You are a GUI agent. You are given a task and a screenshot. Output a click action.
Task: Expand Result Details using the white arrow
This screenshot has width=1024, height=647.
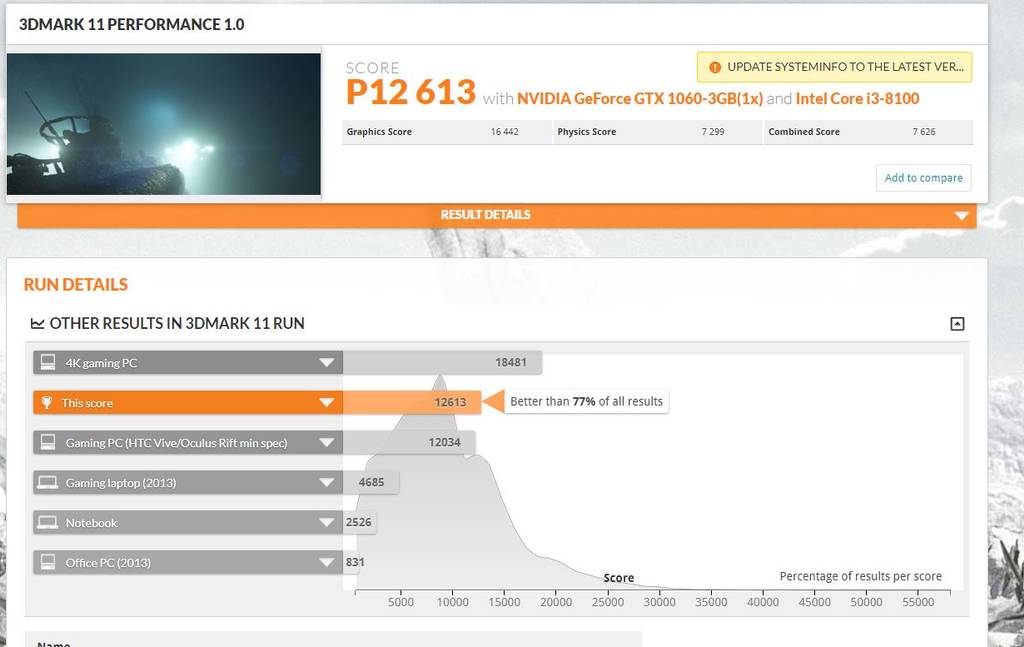(x=961, y=215)
